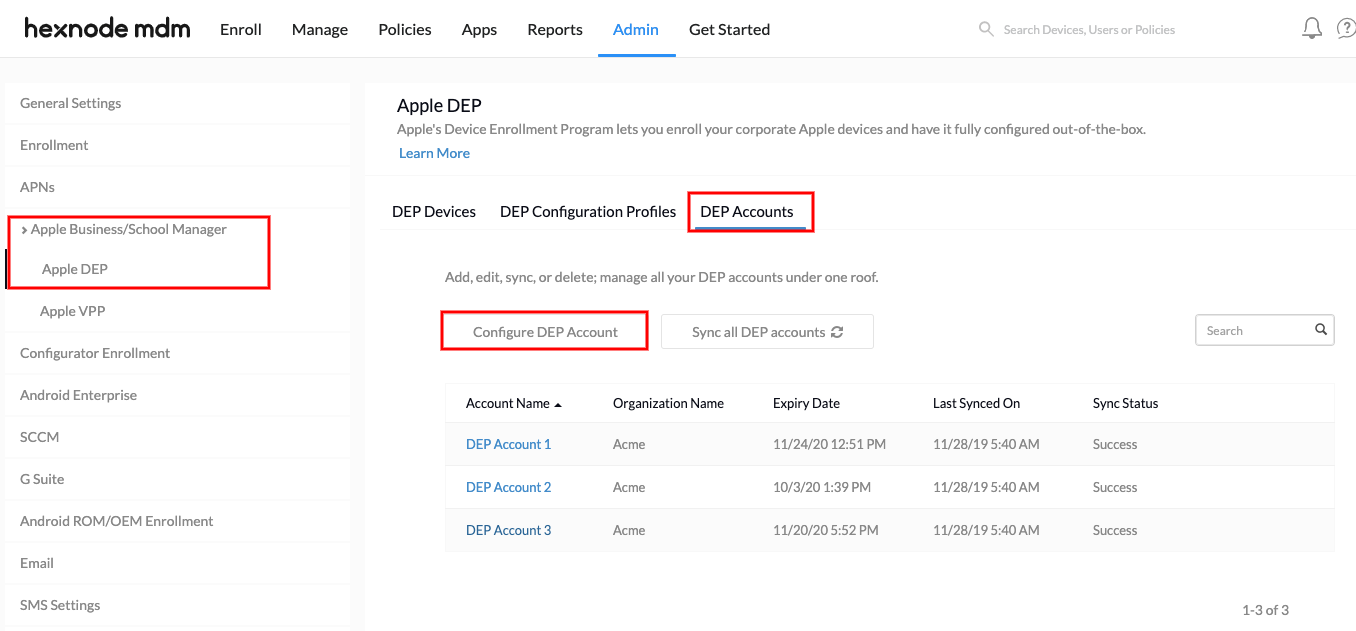Select Android Enterprise in sidebar
Image resolution: width=1356 pixels, height=631 pixels.
[x=178, y=395]
